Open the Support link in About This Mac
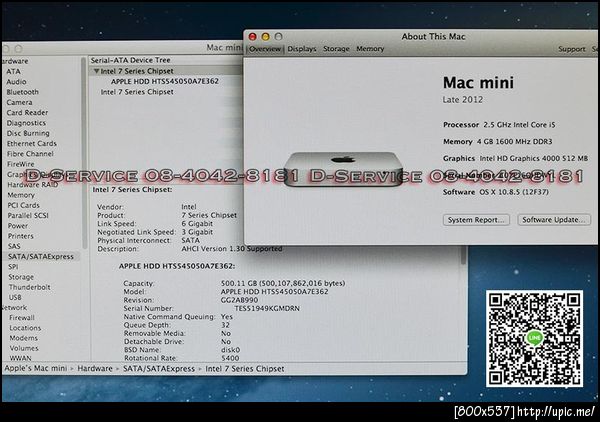Image resolution: width=600 pixels, height=422 pixels. pyautogui.click(x=572, y=49)
